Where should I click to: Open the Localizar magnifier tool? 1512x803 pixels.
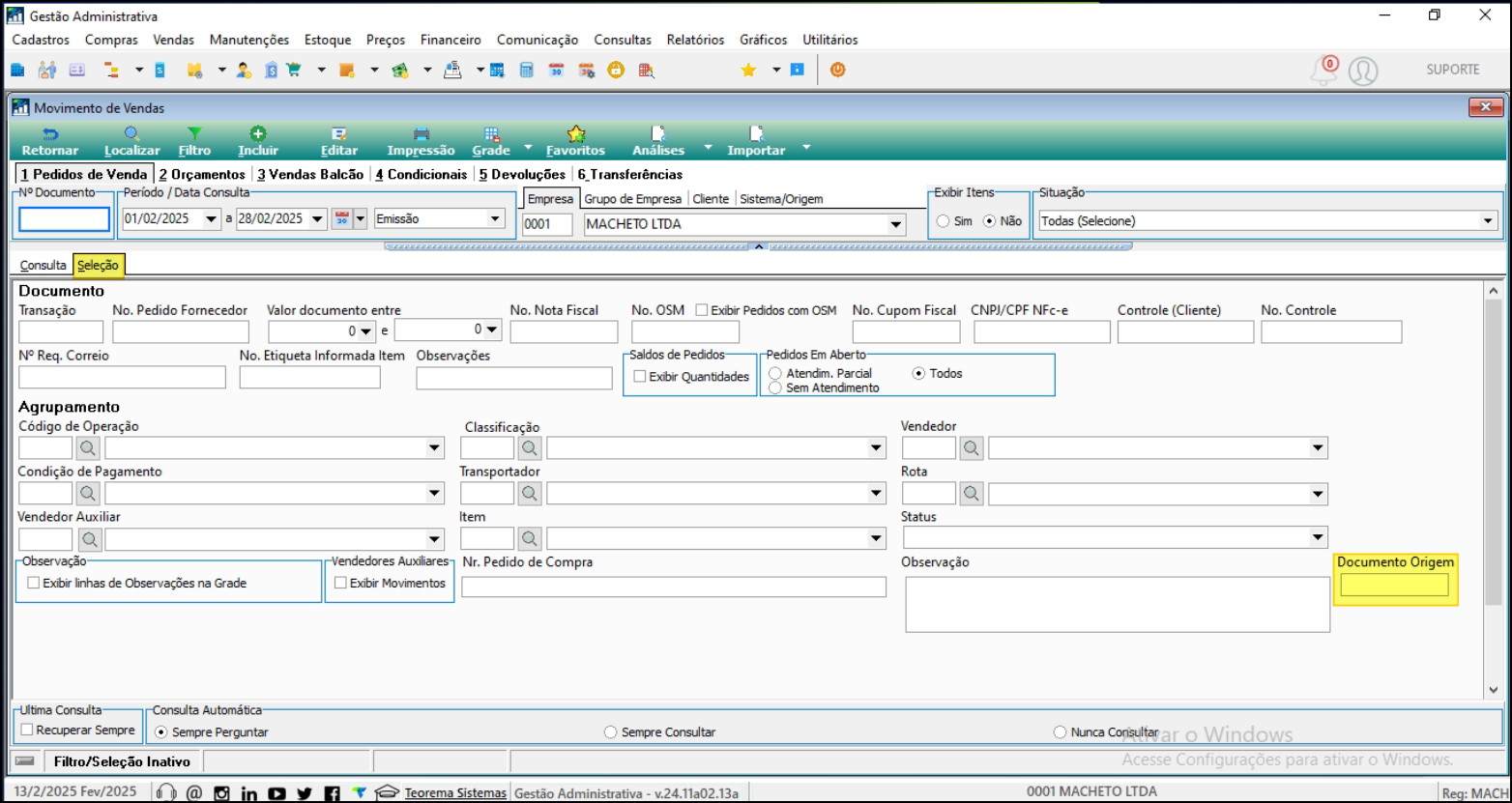132,142
